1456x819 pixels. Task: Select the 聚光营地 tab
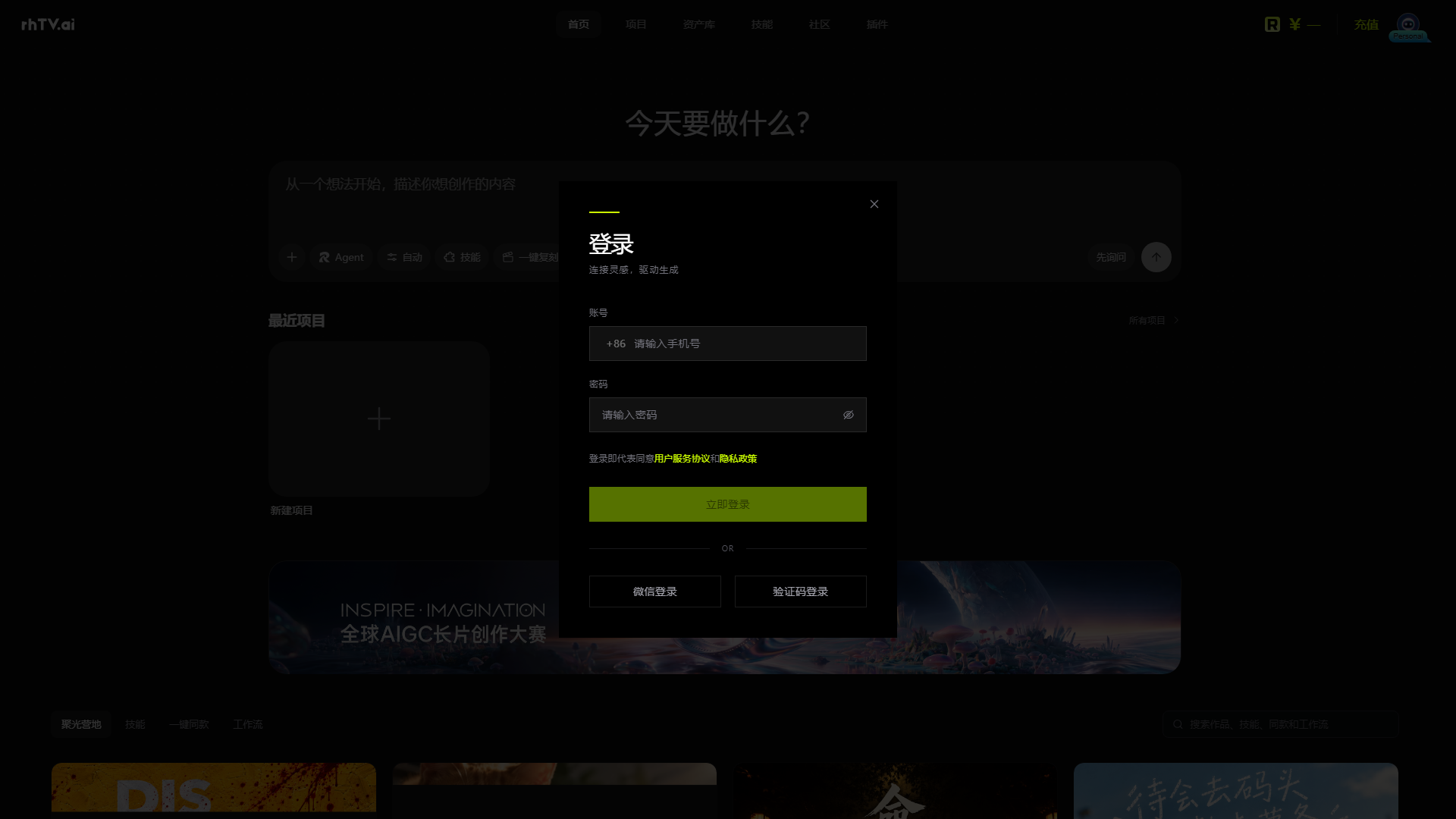click(81, 724)
